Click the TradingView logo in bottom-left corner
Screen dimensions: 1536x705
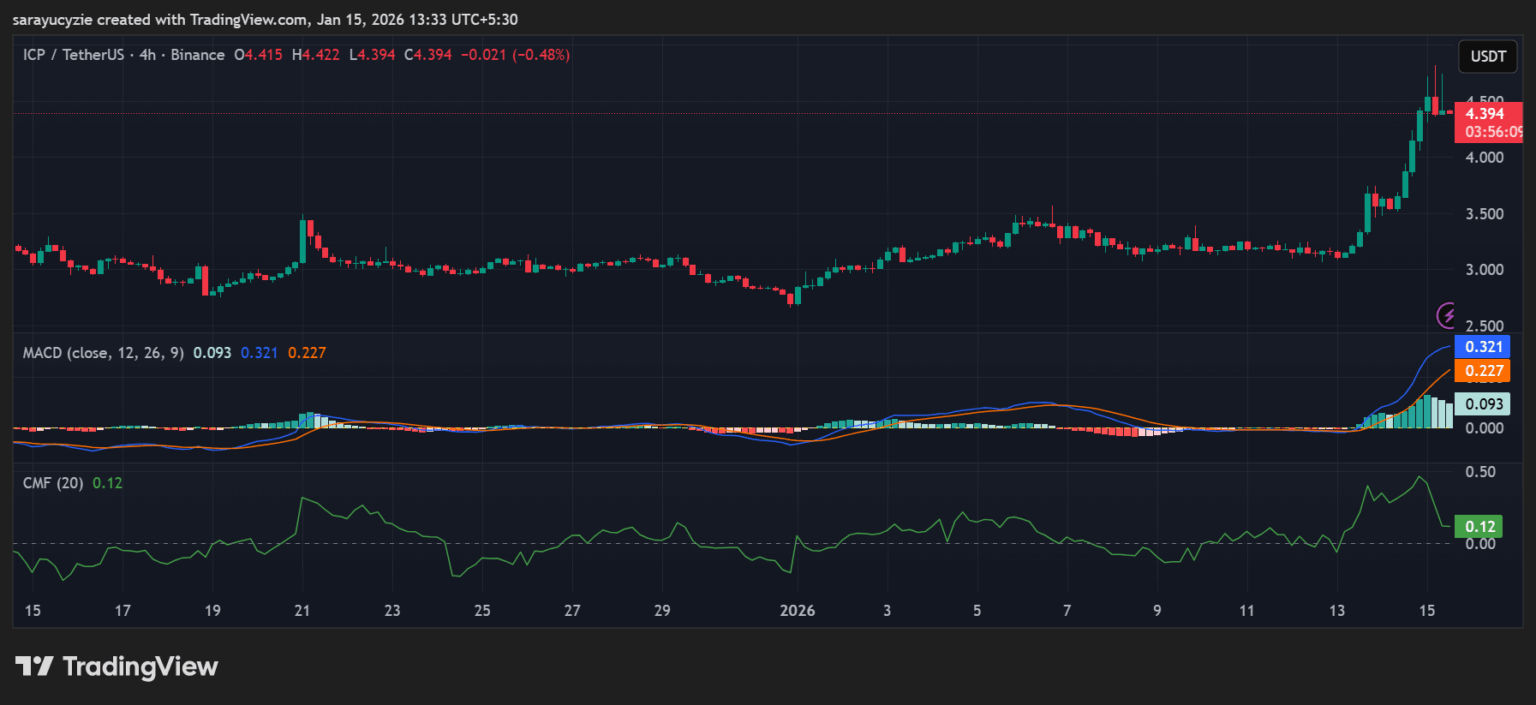coord(115,666)
